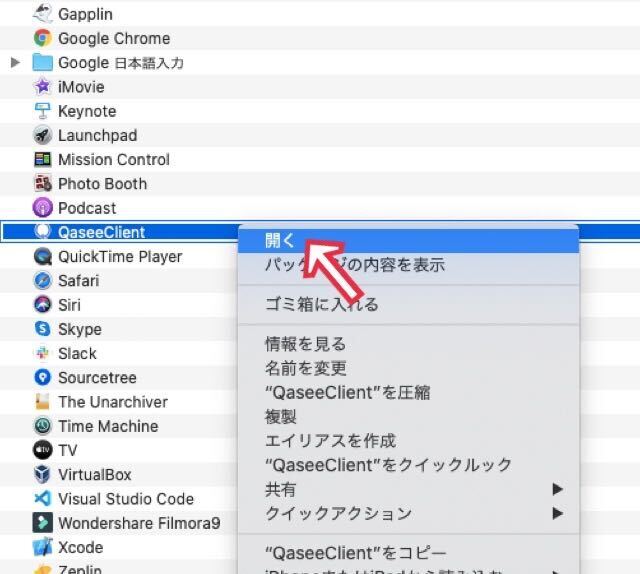Select the Google 日本語入力 folder icon

point(42,62)
